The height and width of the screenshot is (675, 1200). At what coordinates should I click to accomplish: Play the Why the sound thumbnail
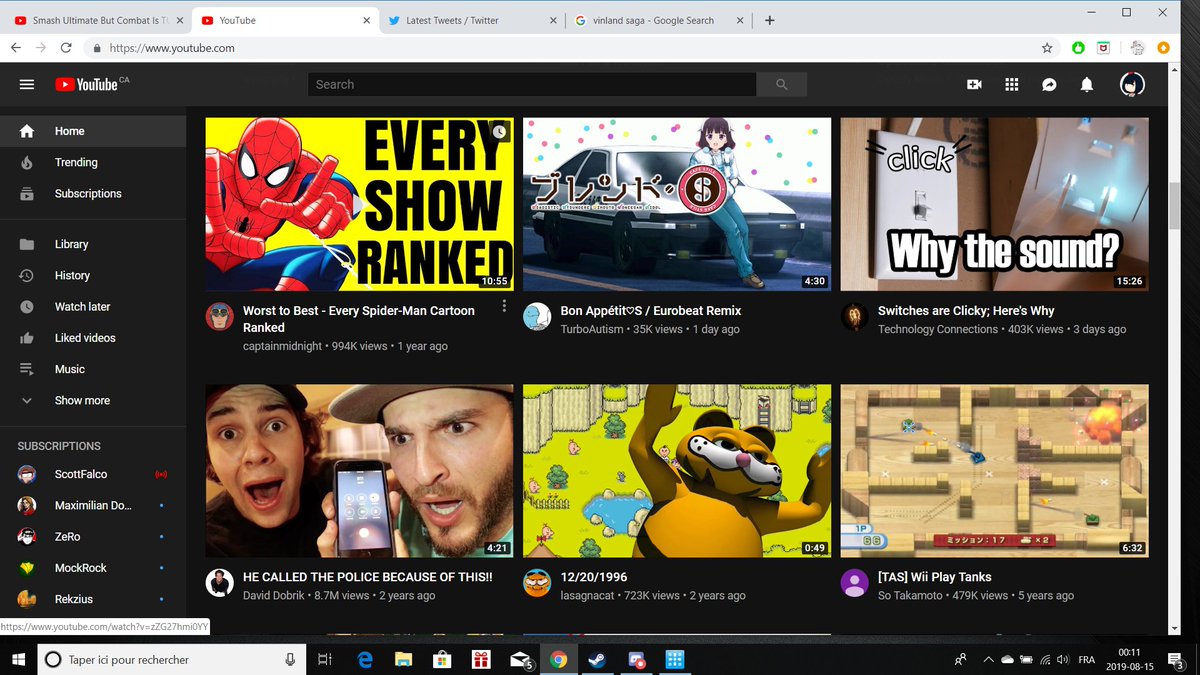[994, 204]
